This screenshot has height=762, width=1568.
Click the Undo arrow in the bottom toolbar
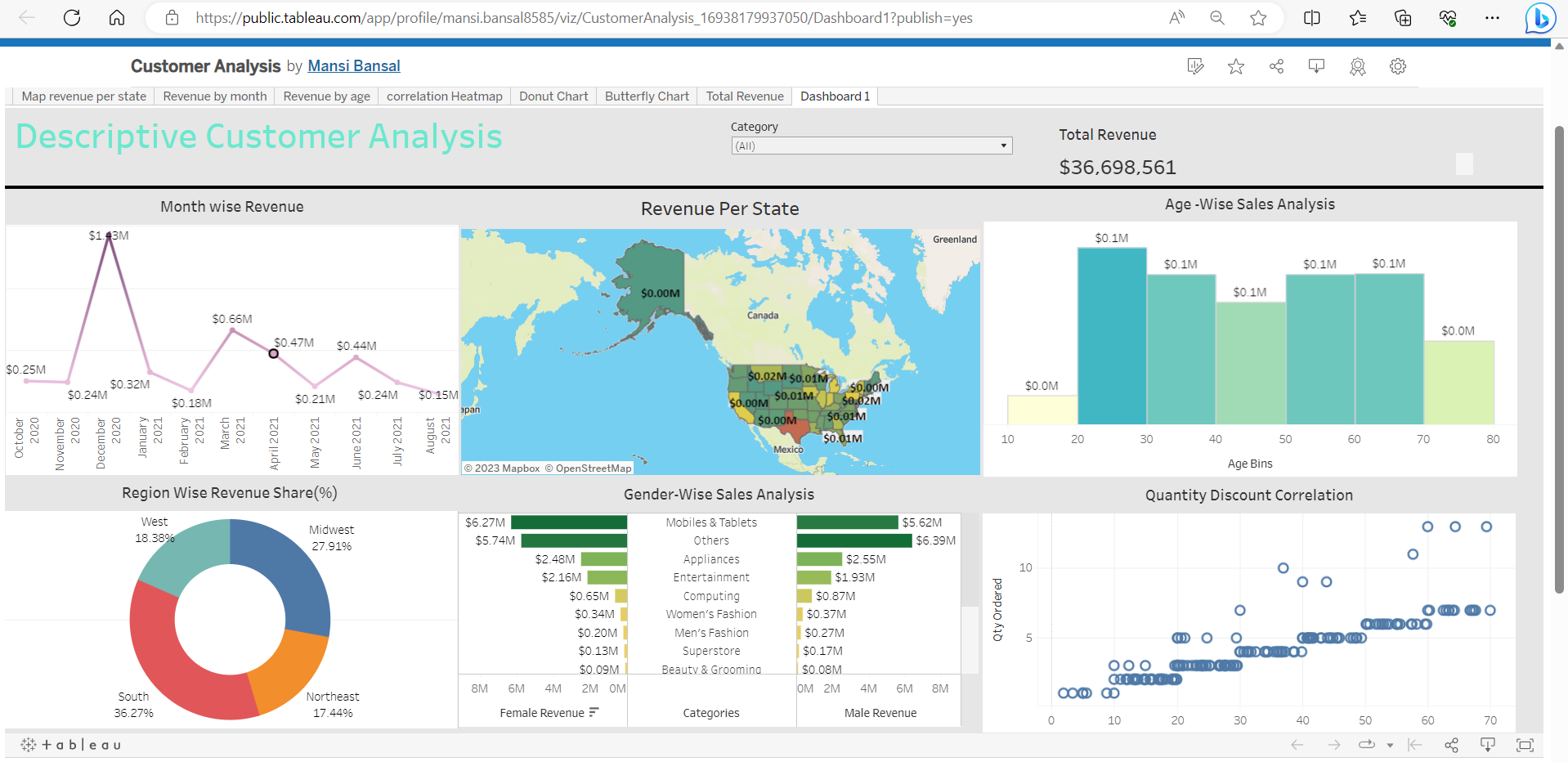(1297, 745)
